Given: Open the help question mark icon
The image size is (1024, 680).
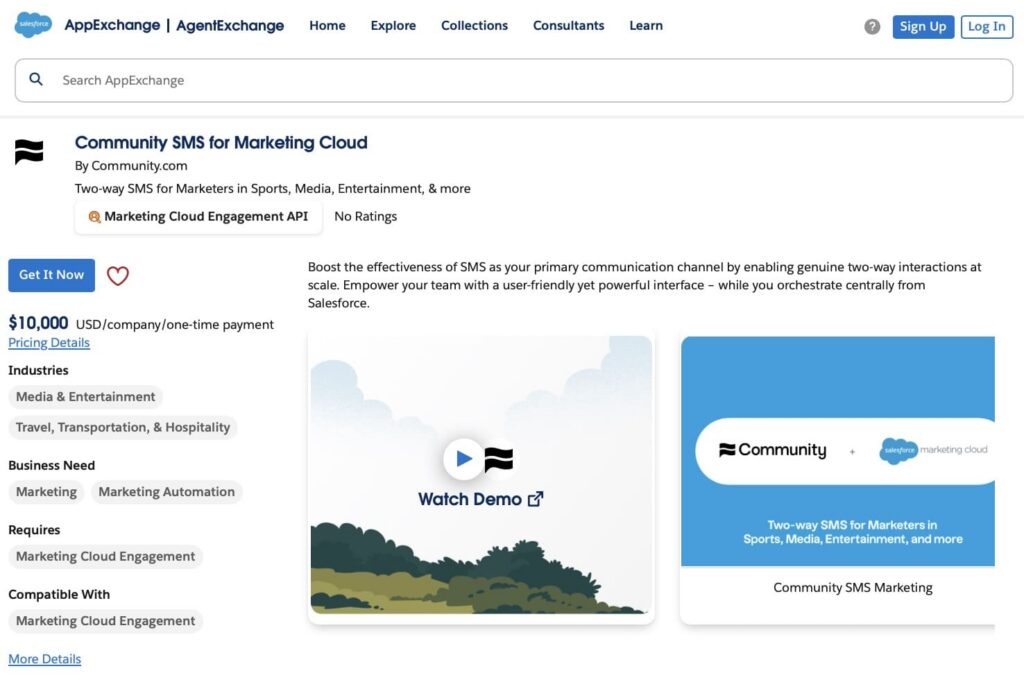Looking at the screenshot, I should coord(872,26).
